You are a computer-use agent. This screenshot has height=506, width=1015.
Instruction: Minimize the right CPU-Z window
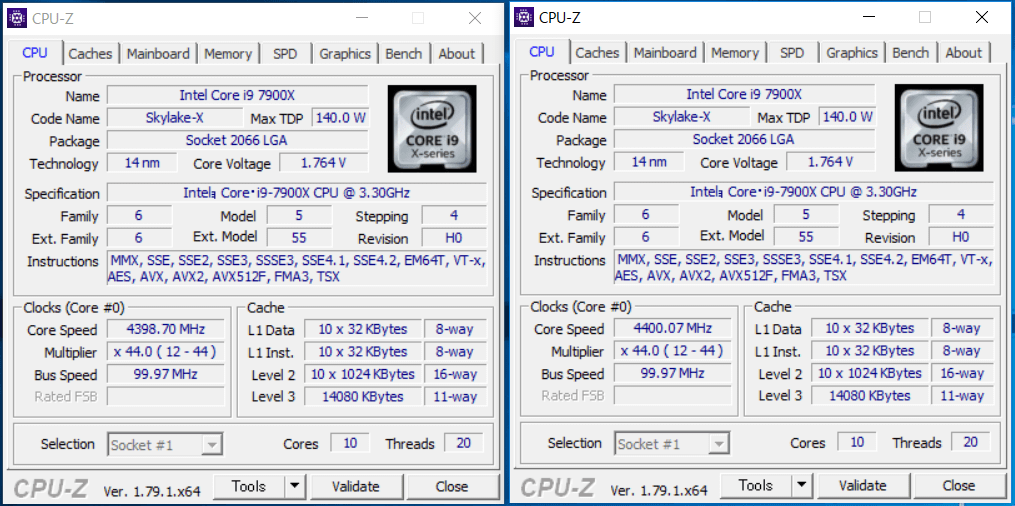[868, 17]
